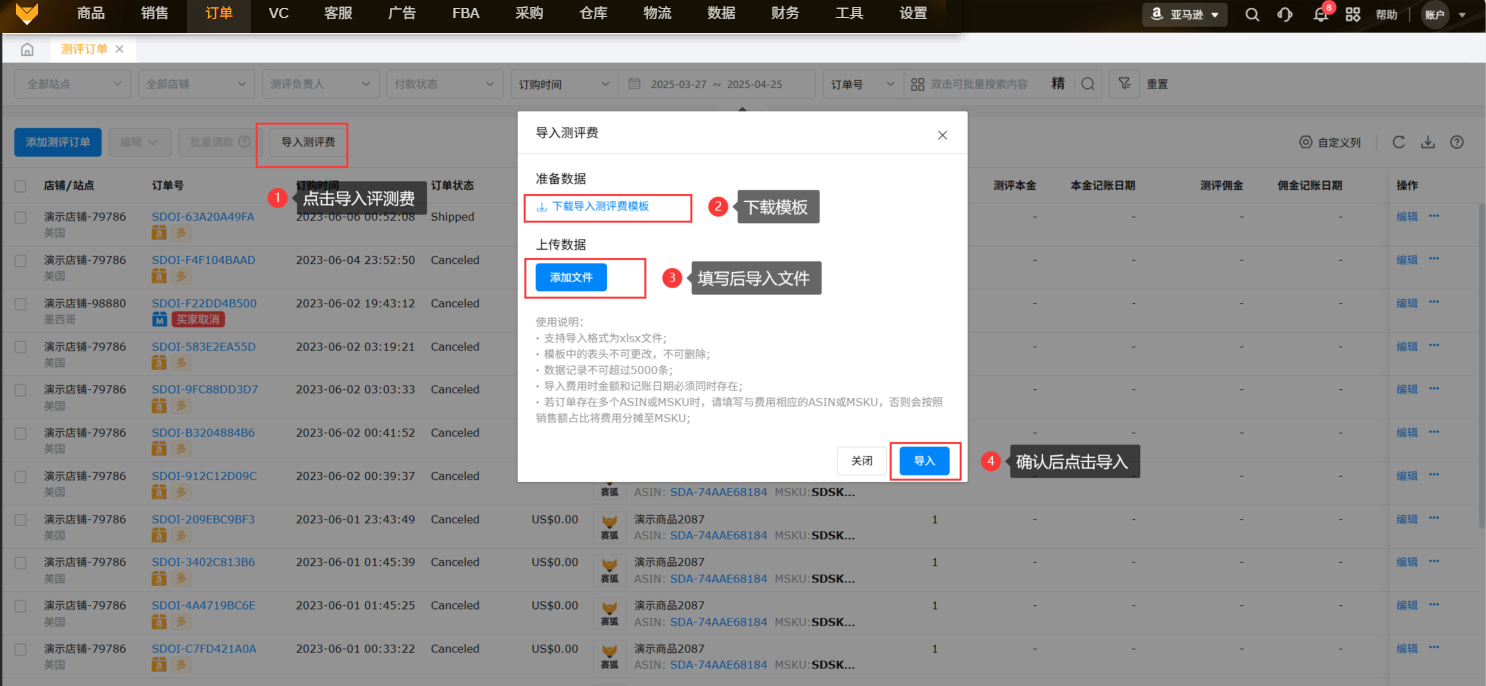This screenshot has width=1486, height=686.
Task: Expand the 编辑 dropdown button
Action: tap(140, 142)
